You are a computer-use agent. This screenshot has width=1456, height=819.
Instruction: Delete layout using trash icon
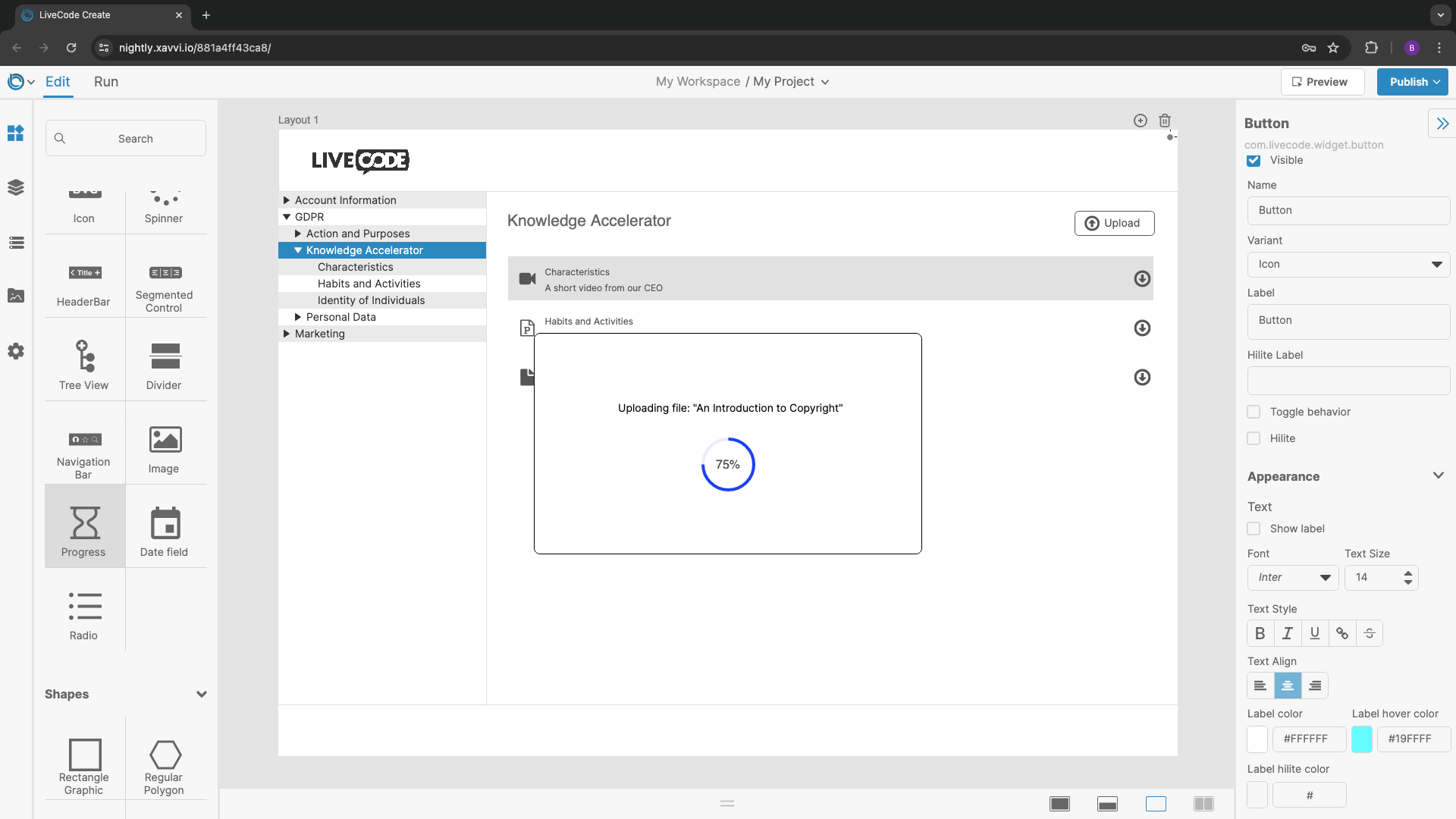pos(1165,121)
